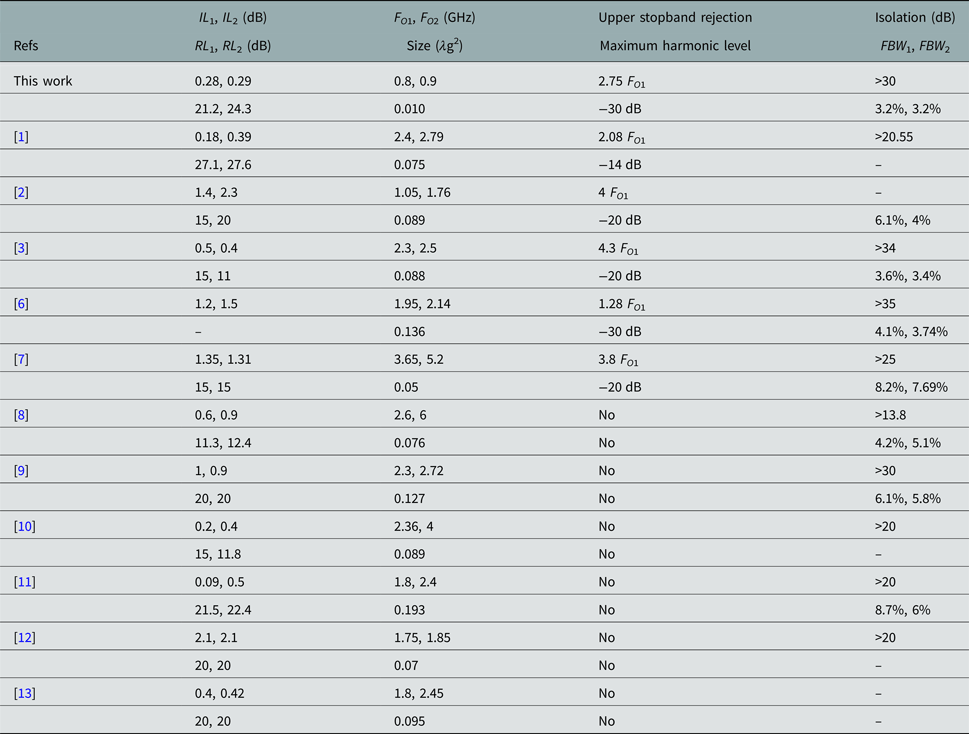Click the reference [9] link

[x=21, y=470]
